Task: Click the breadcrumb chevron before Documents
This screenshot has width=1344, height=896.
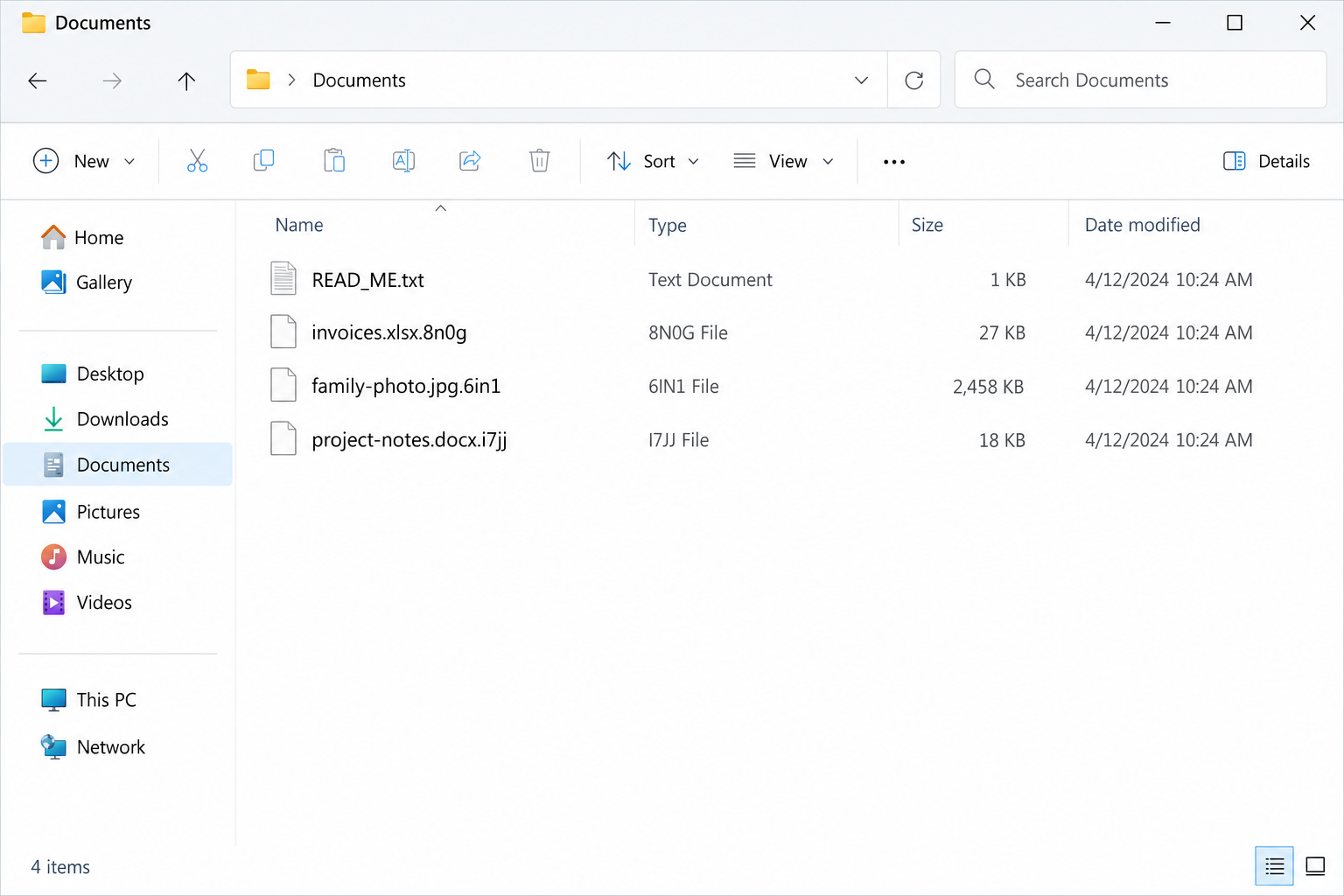Action: click(291, 80)
